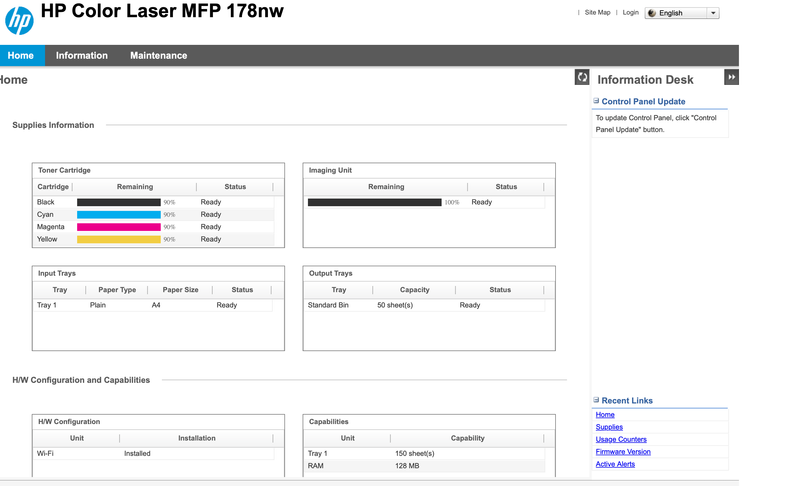The height and width of the screenshot is (486, 799).
Task: Click the Magenta toner level bar
Action: 119,227
